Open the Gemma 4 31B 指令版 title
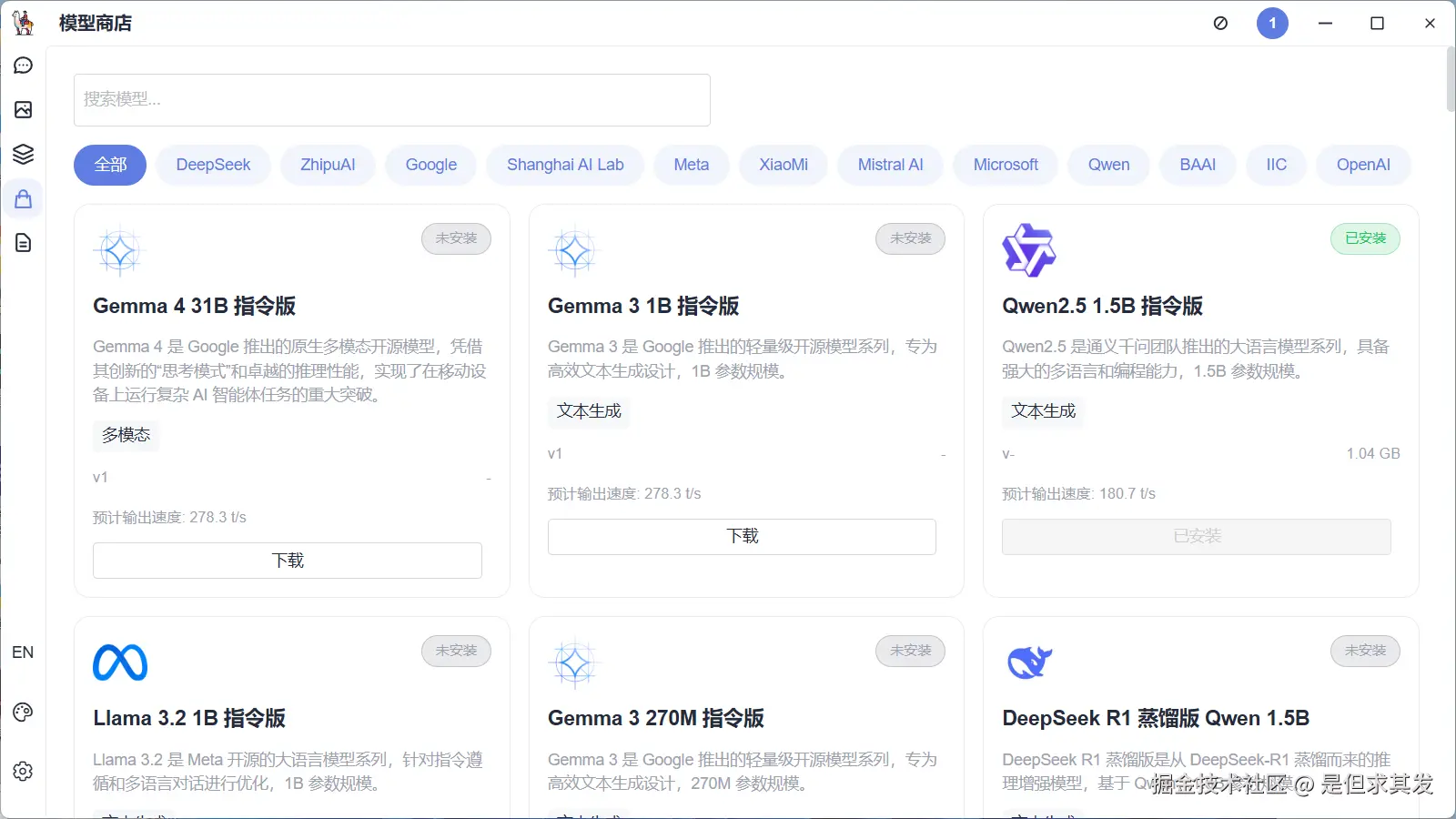This screenshot has width=1456, height=819. (195, 306)
